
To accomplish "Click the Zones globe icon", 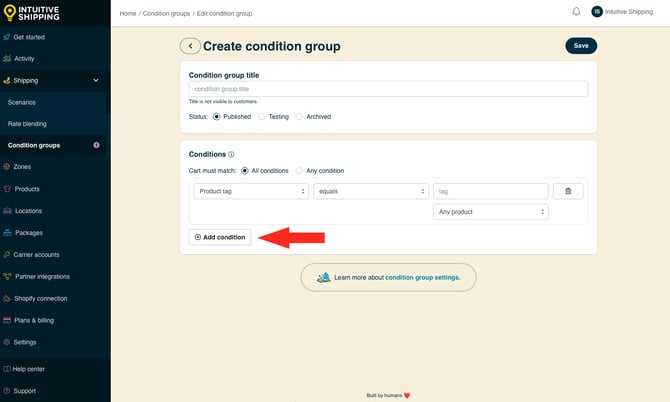I will (6, 167).
